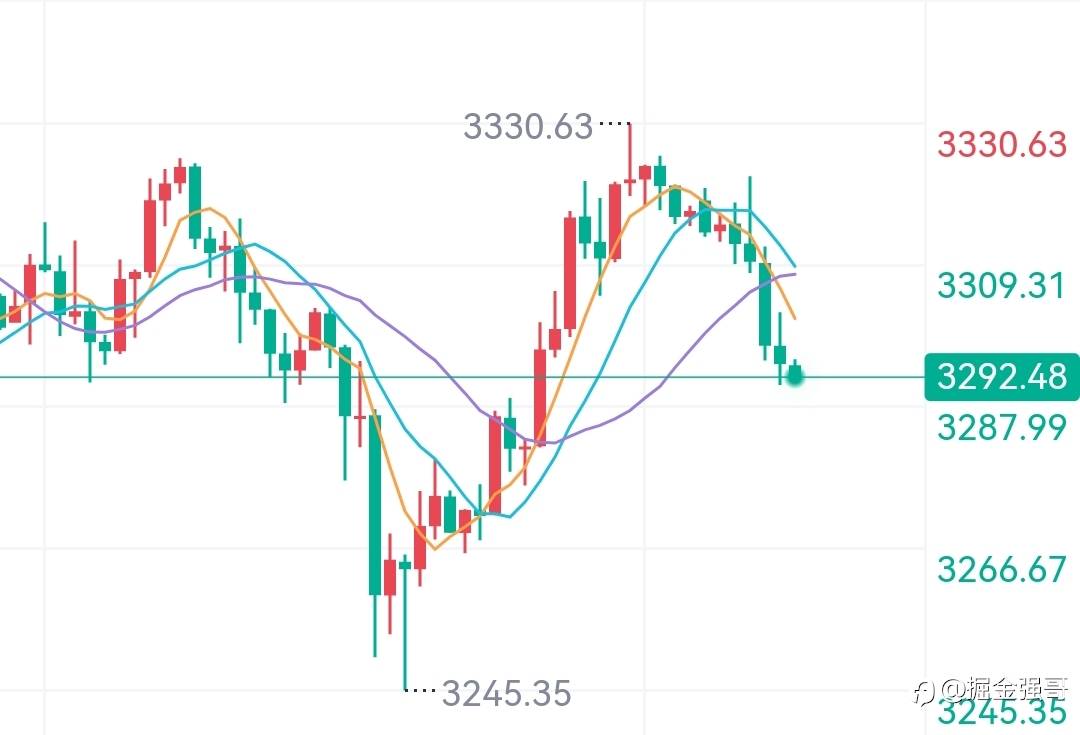1080x735 pixels.
Task: Select the red 3330.63 price axis label
Action: pos(1002,145)
